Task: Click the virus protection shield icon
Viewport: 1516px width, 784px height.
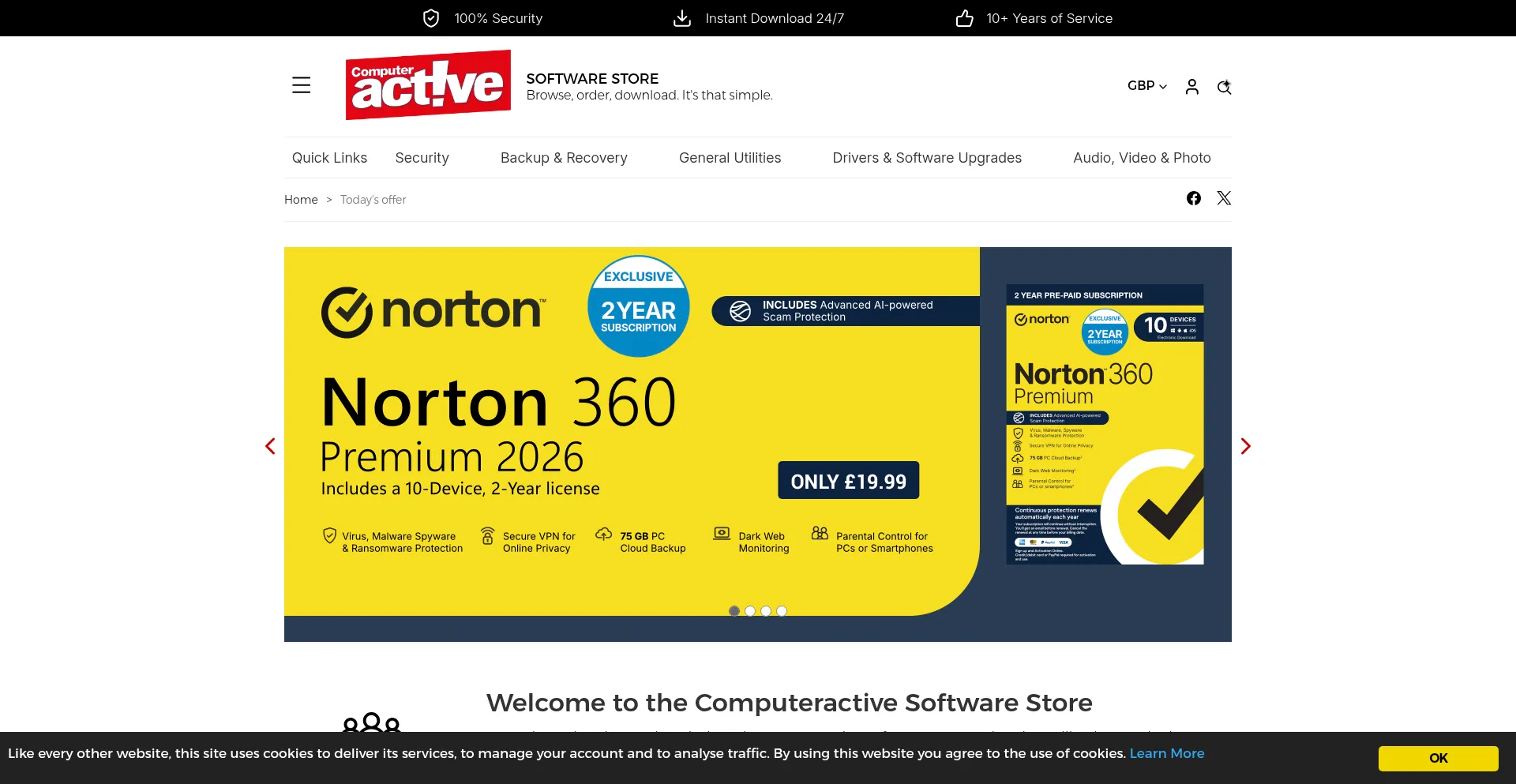Action: tap(329, 536)
